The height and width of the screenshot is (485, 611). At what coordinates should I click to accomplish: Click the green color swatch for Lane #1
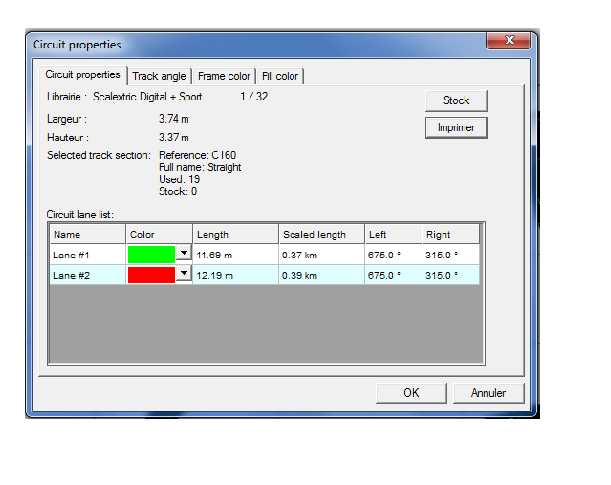click(151, 254)
